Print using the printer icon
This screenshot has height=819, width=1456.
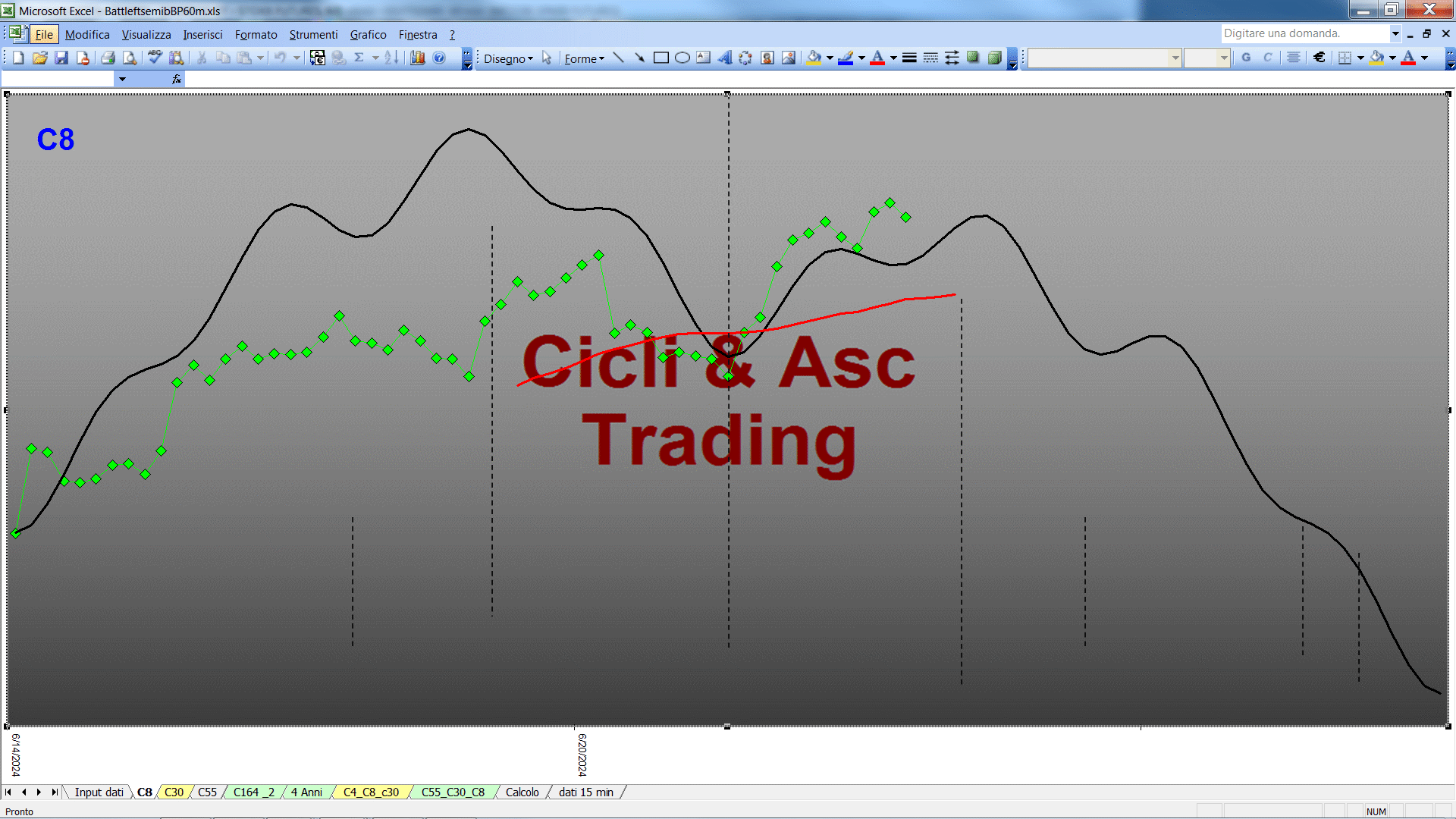[x=108, y=58]
